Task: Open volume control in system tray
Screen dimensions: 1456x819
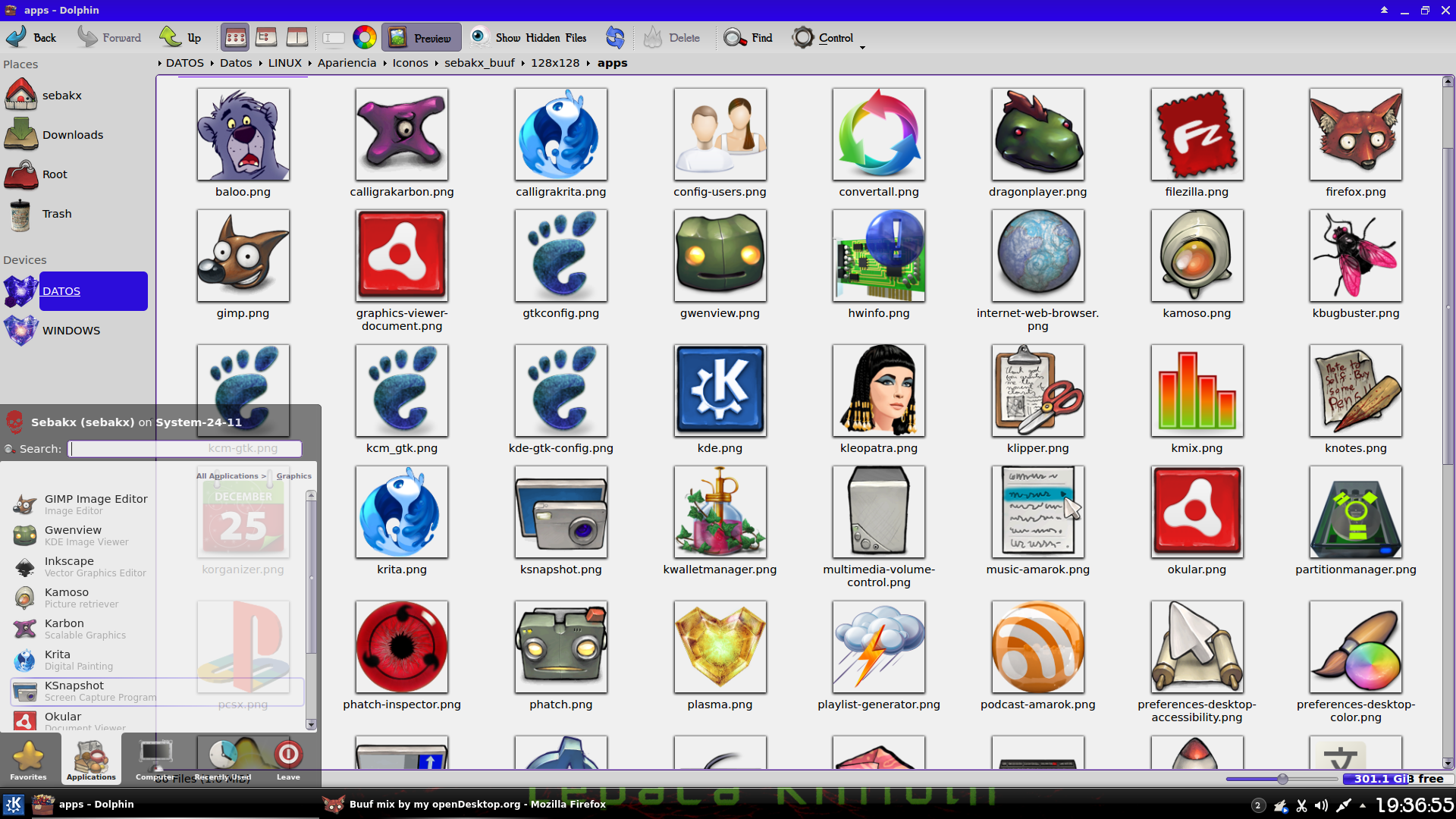Action: pyautogui.click(x=1321, y=805)
